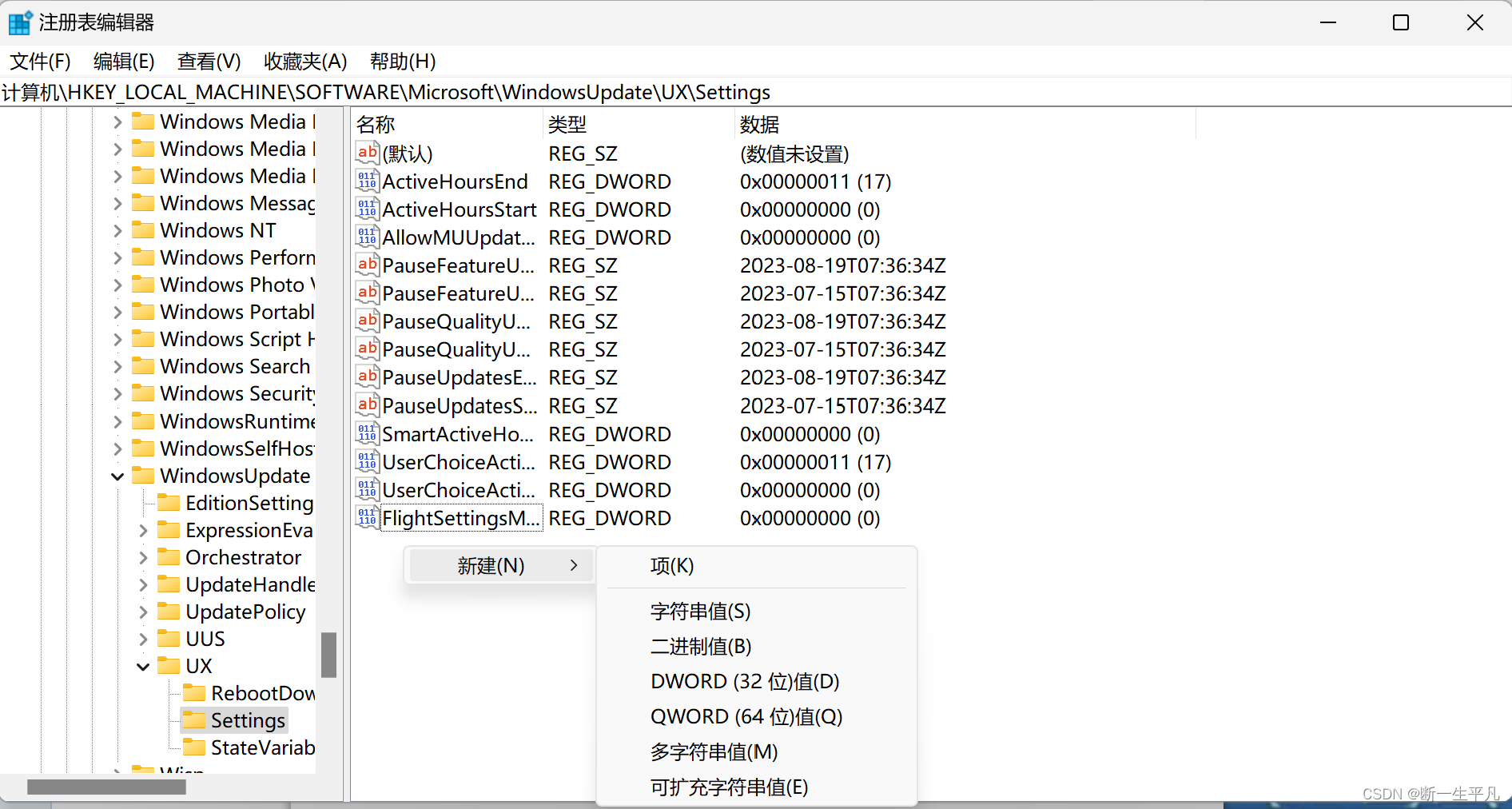This screenshot has width=1512, height=809.
Task: Click the PauseUpdatesE... string icon
Action: [x=367, y=377]
